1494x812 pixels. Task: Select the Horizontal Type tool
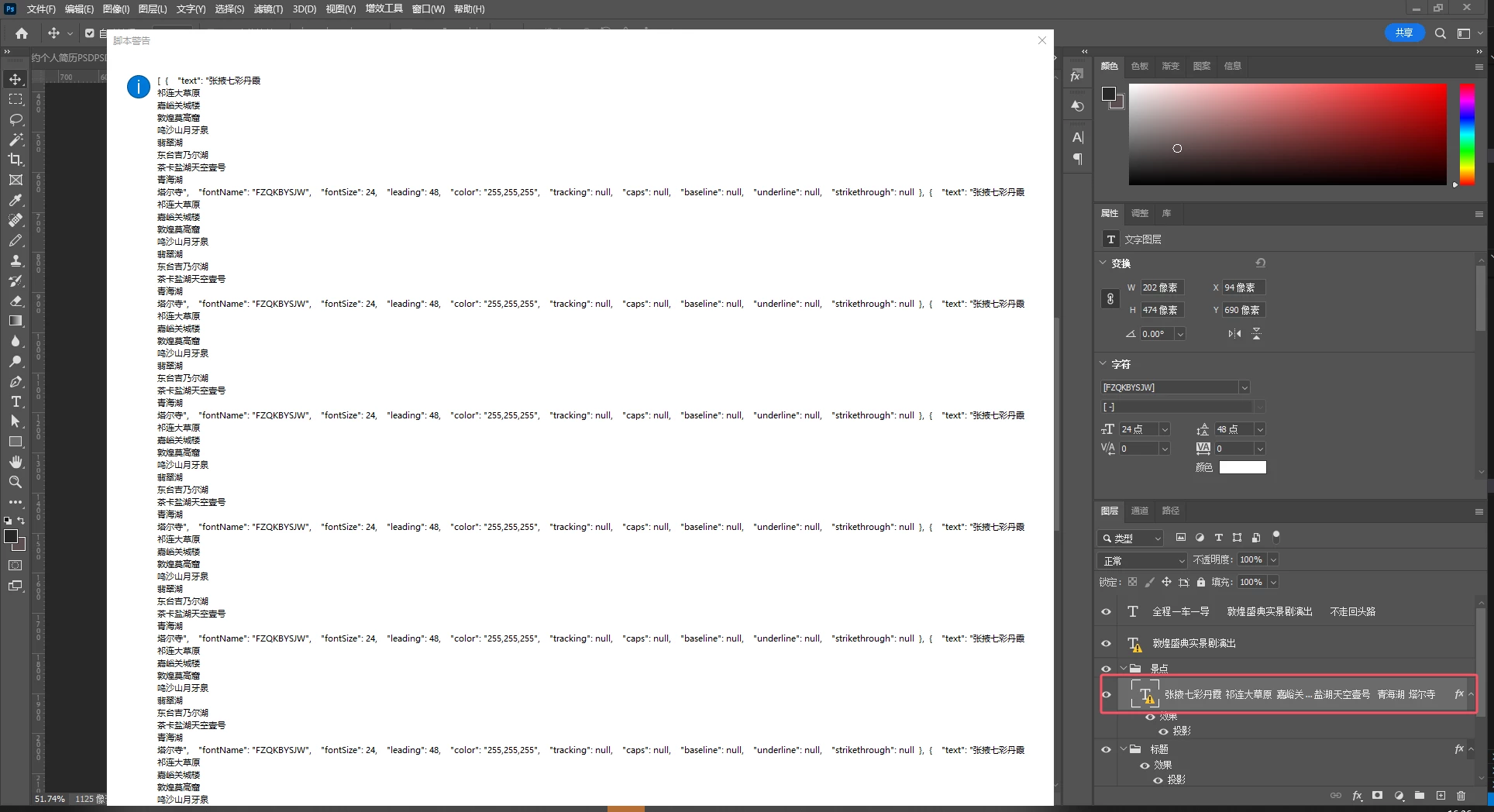pyautogui.click(x=15, y=401)
